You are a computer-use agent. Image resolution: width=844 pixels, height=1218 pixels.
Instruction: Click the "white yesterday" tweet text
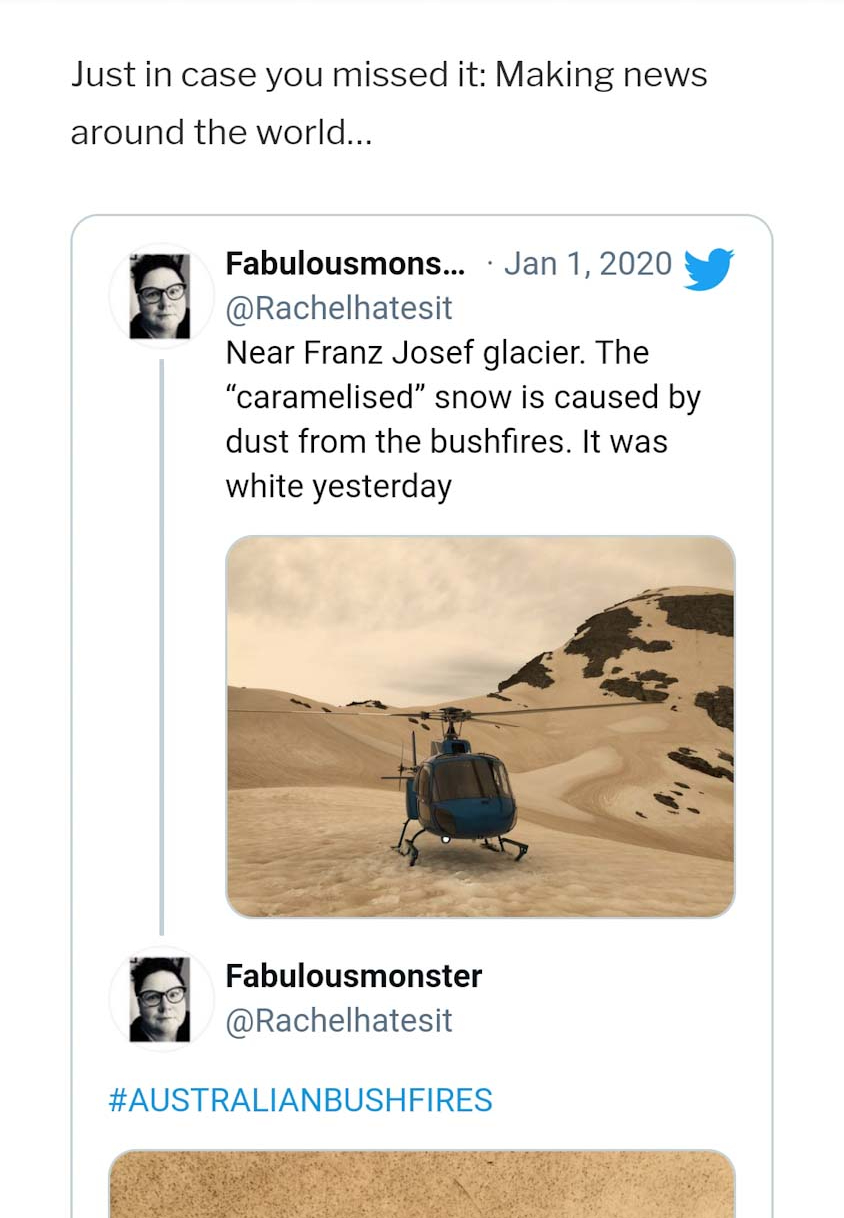[339, 487]
